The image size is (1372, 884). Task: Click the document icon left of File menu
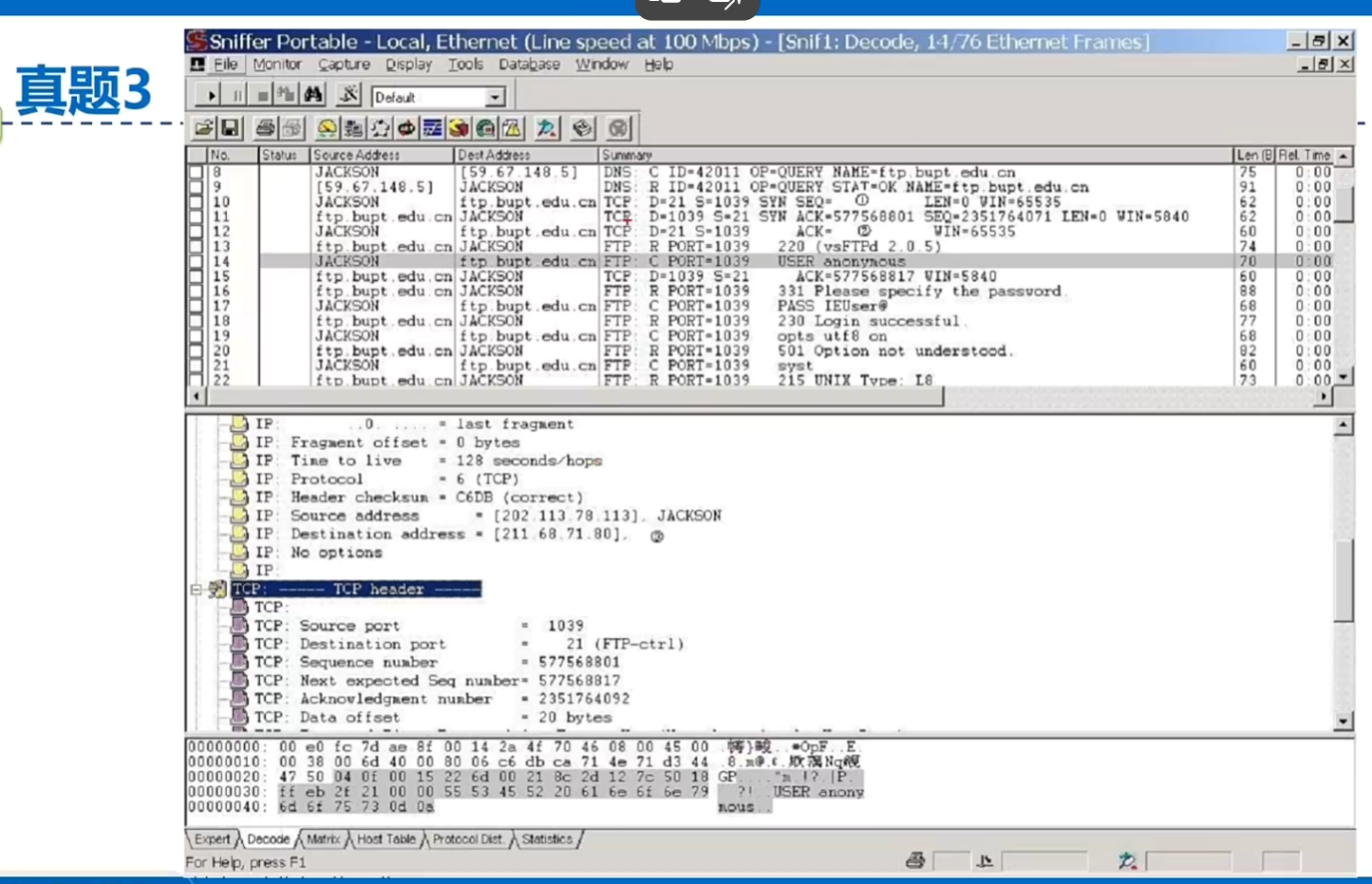(x=197, y=65)
